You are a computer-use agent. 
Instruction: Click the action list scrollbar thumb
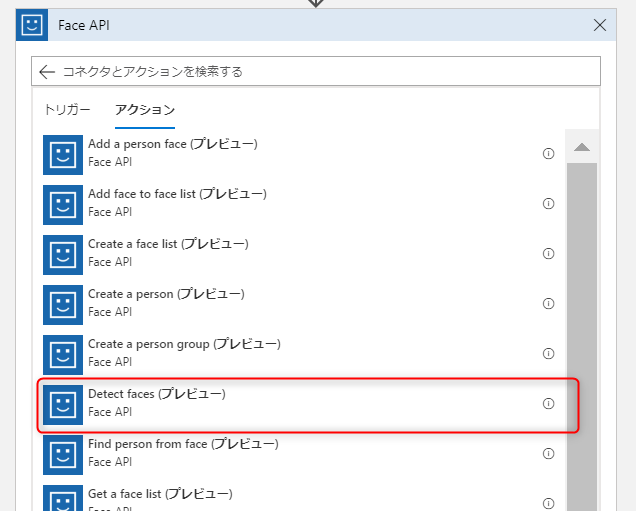pos(582,337)
